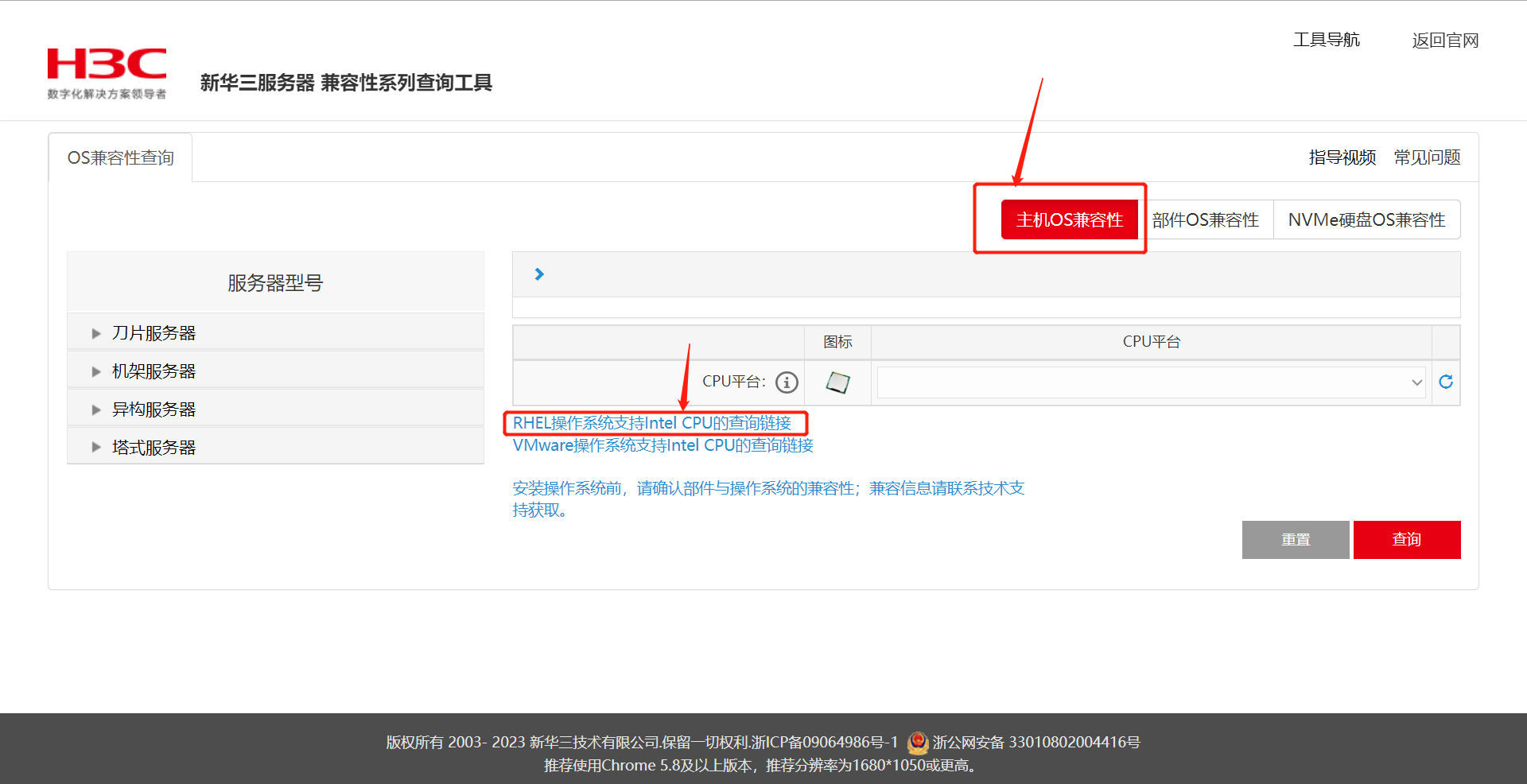
Task: Click the 推荐使用Chrome footer recommendation text
Action: pyautogui.click(x=762, y=766)
